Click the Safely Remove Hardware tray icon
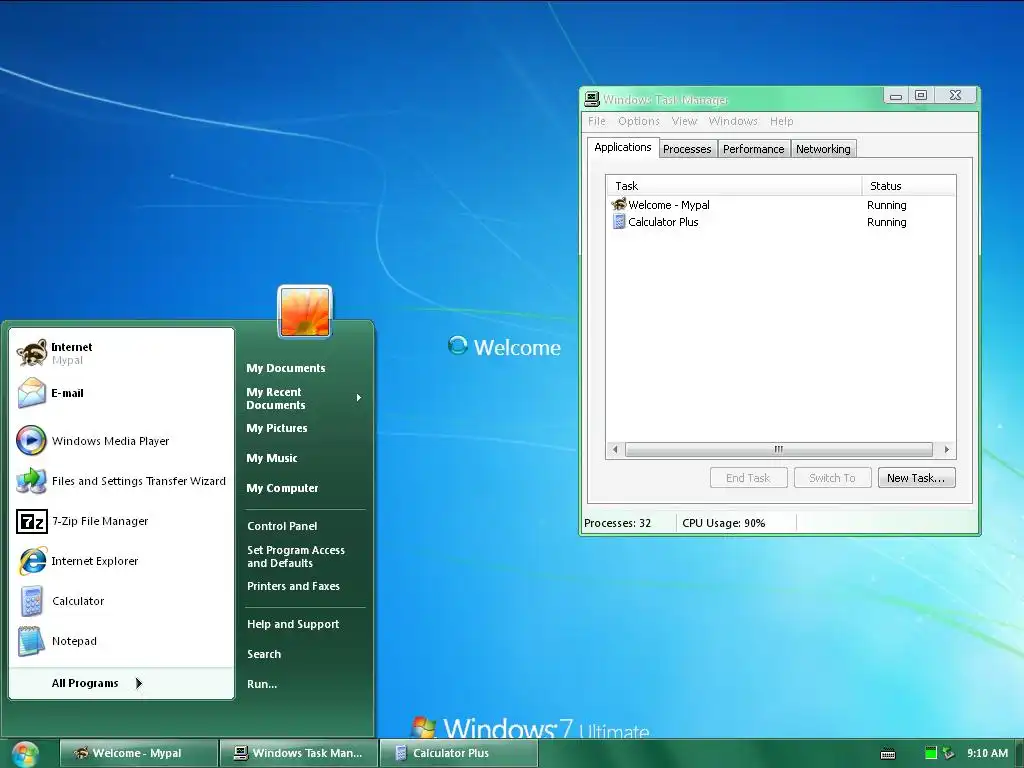The height and width of the screenshot is (768, 1024). (948, 753)
